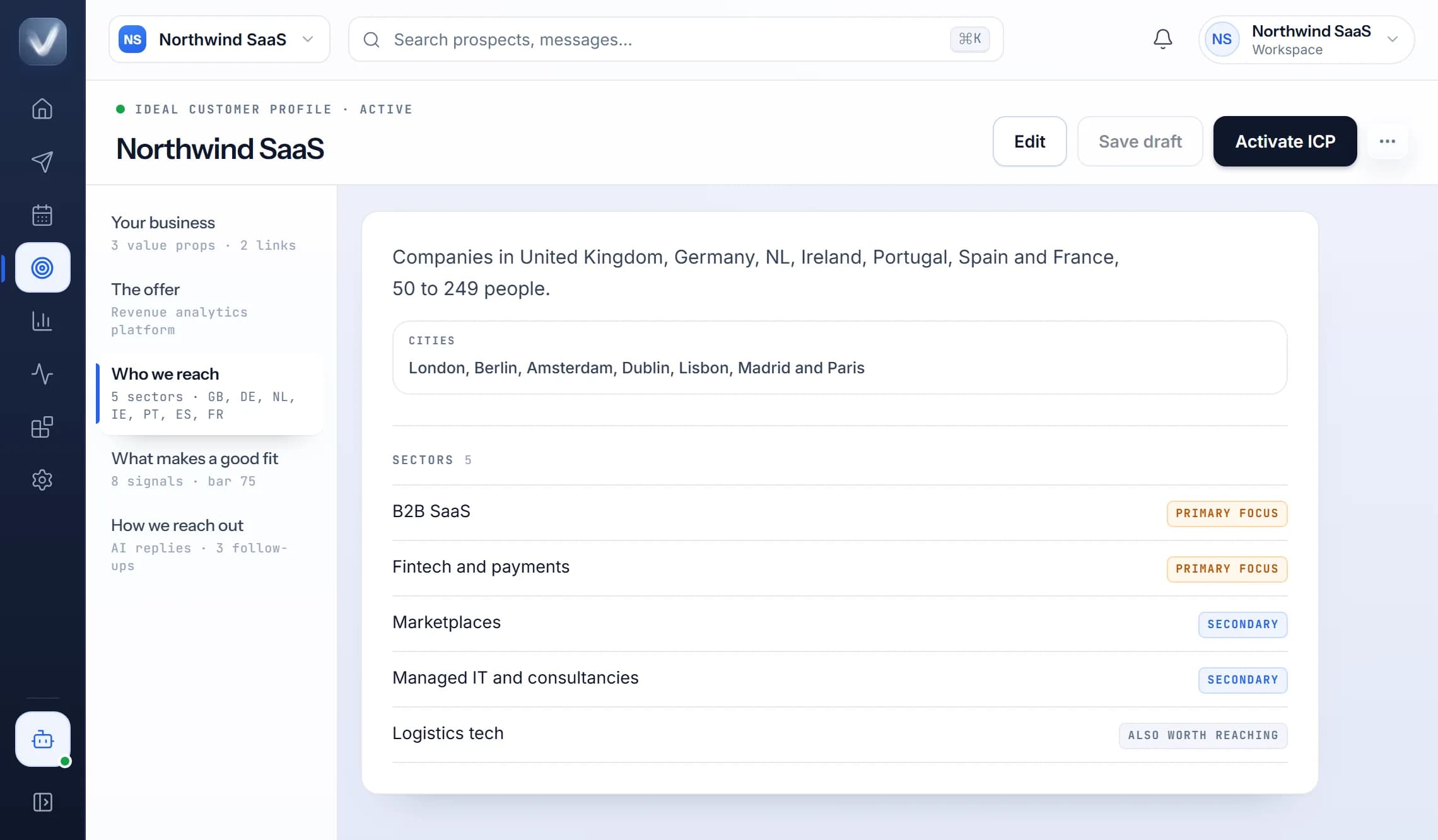1438x840 pixels.
Task: Open the notifications bell
Action: tap(1163, 39)
